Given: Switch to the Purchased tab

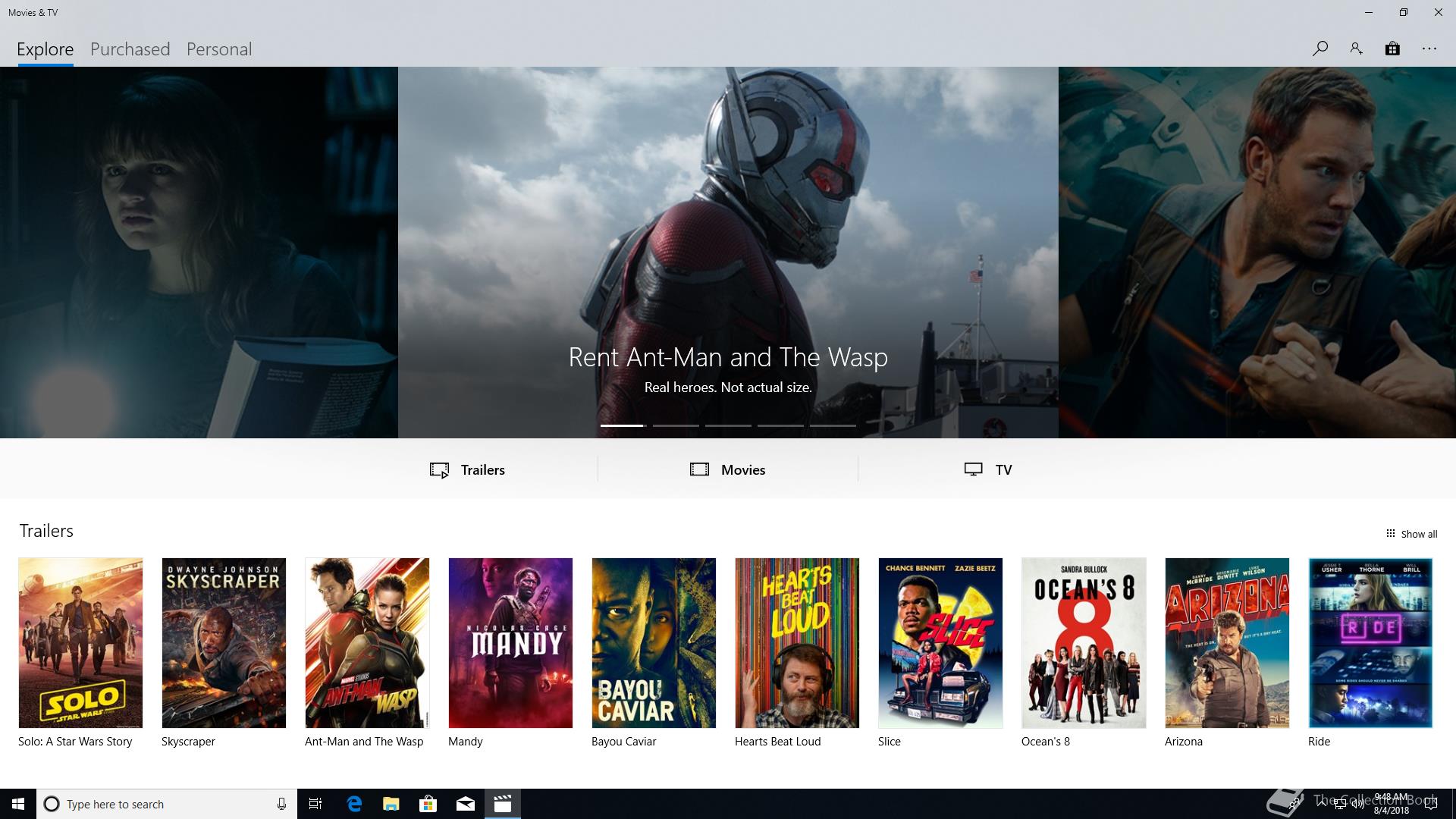Looking at the screenshot, I should (x=130, y=49).
